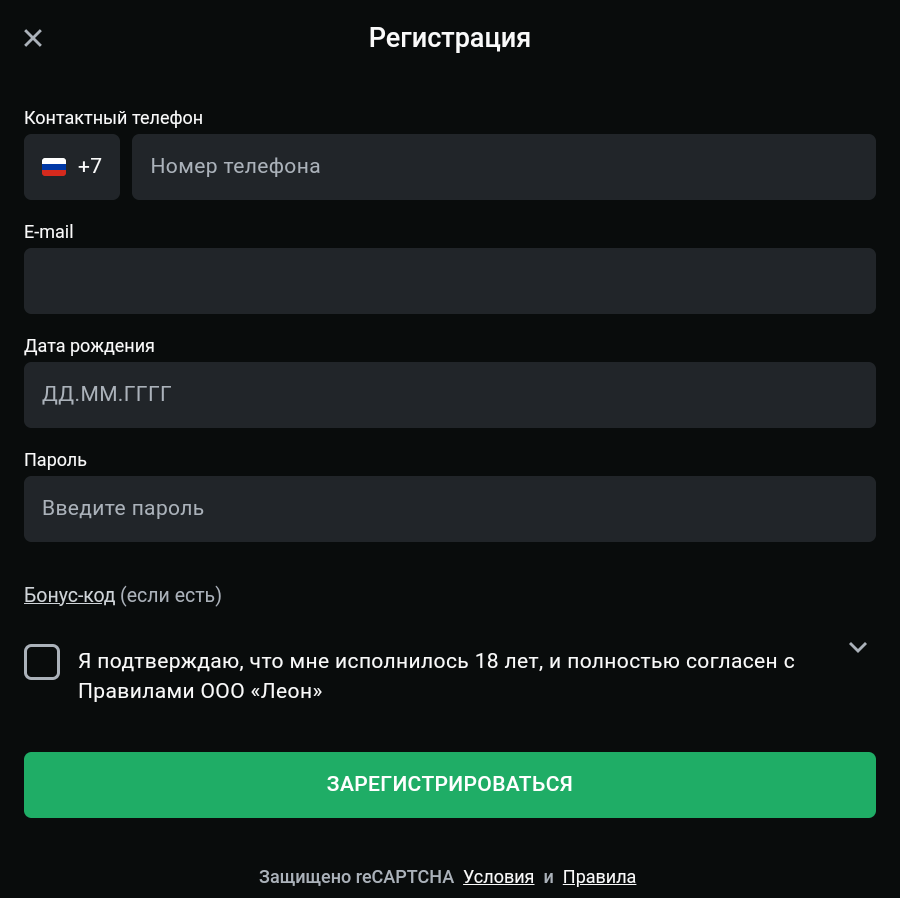Click the Контактный телефон label
The height and width of the screenshot is (898, 900).
pyautogui.click(x=113, y=118)
